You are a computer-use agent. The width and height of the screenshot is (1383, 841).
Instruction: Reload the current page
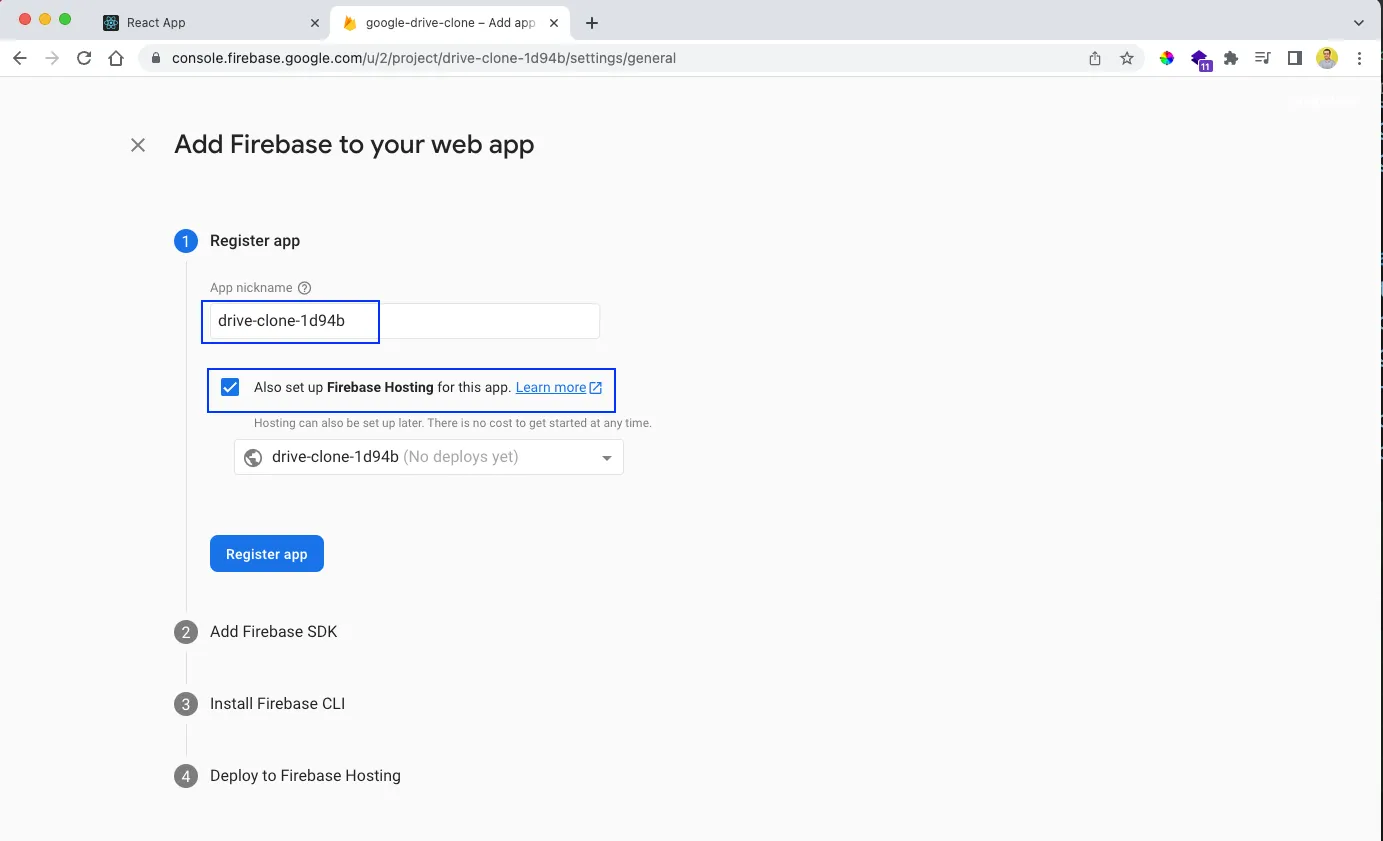(84, 58)
